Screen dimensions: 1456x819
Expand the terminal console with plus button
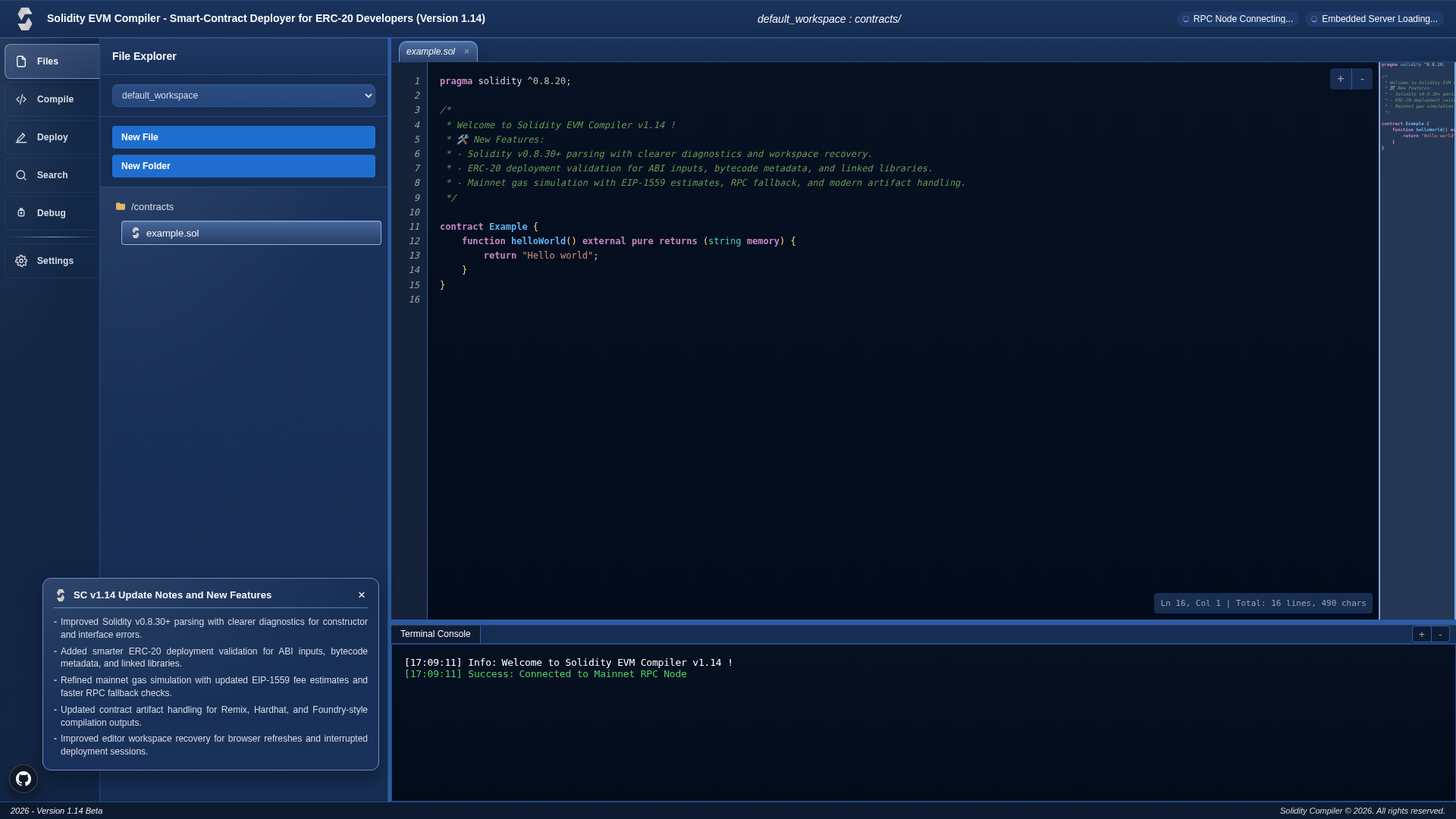(x=1422, y=634)
